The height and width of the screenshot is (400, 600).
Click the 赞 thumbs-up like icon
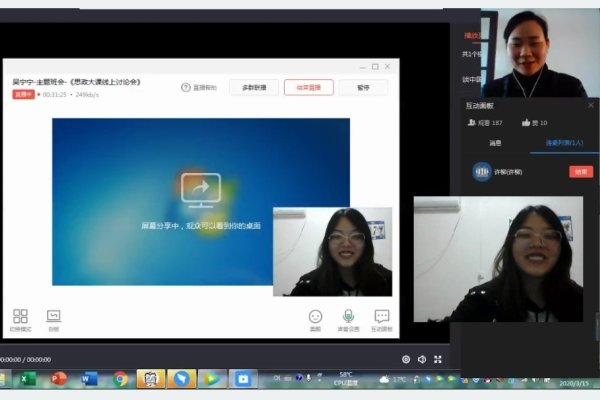point(524,122)
